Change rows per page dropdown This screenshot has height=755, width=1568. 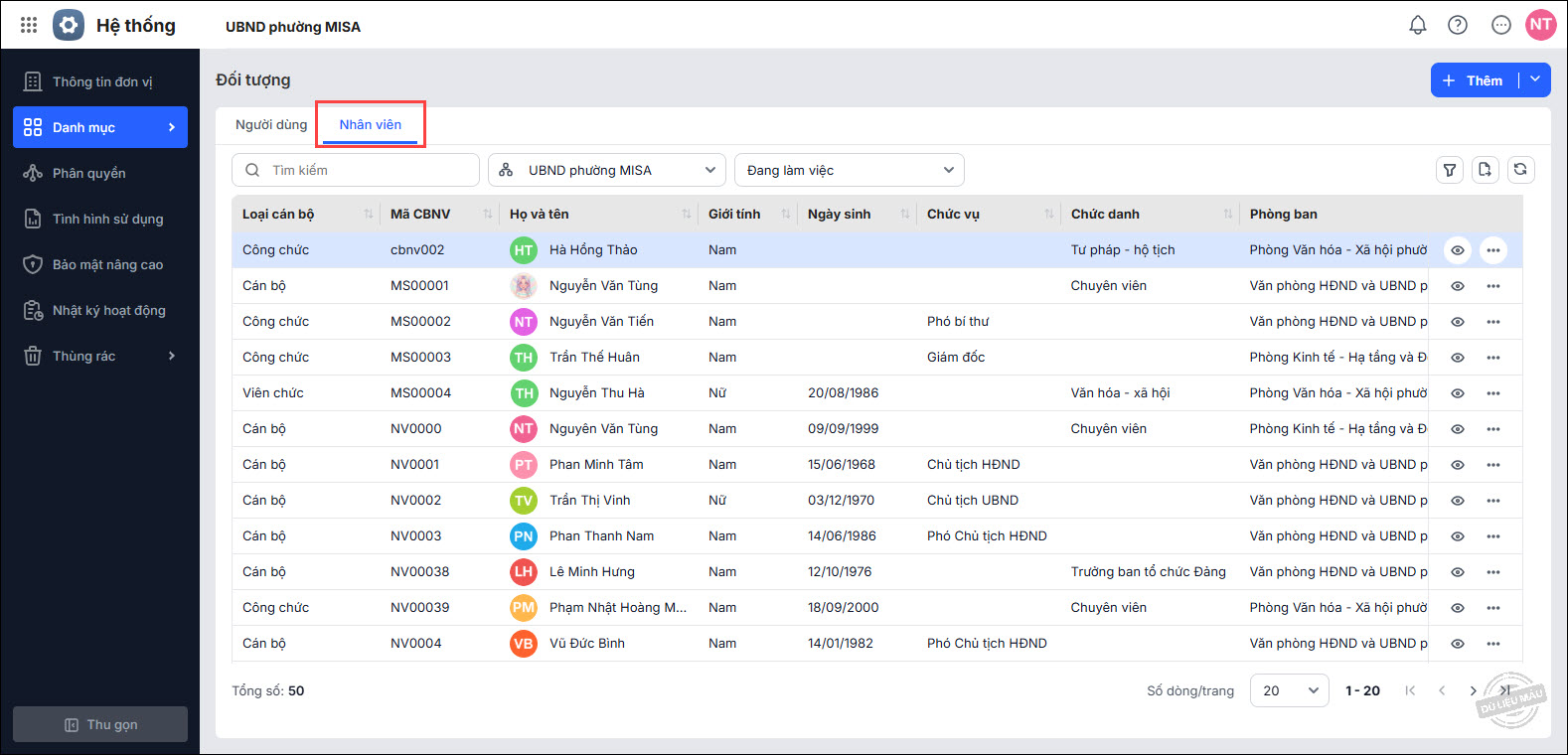click(1289, 690)
